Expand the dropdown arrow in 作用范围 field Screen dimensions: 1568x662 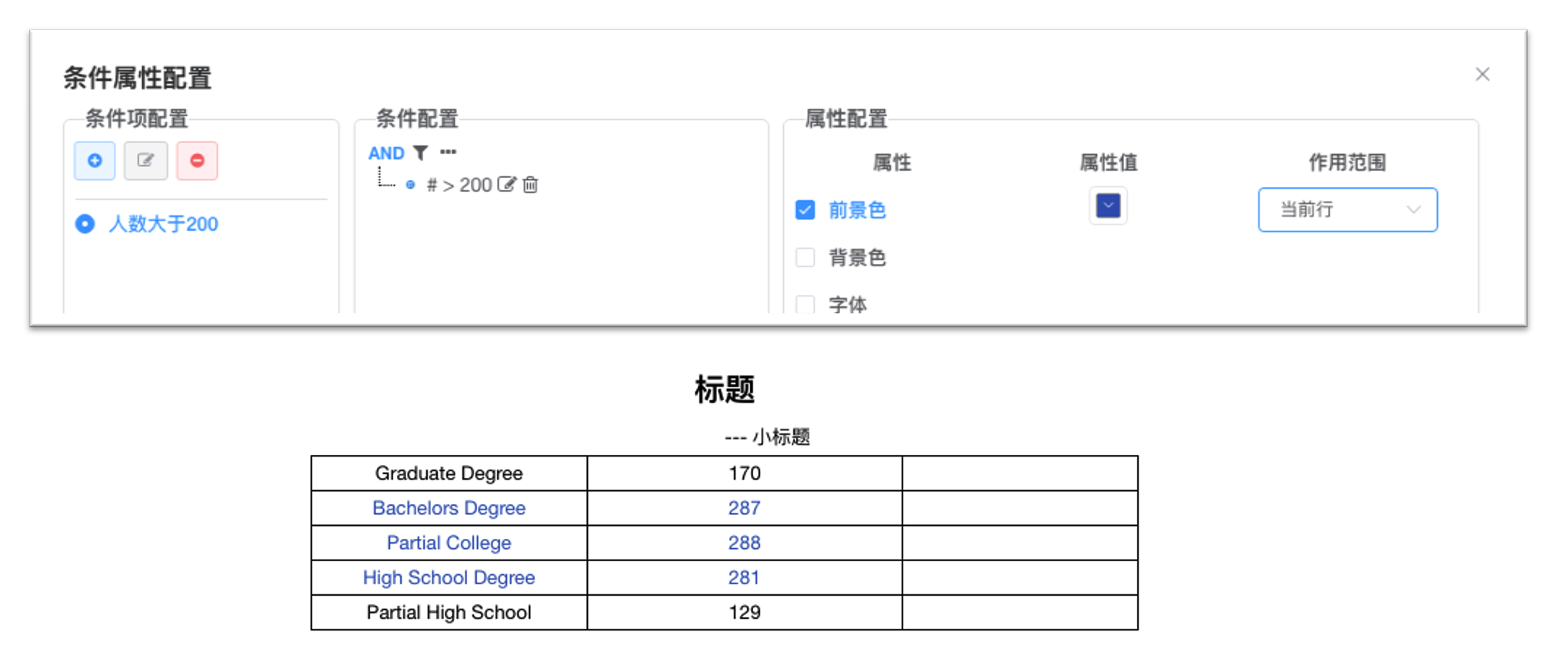[x=1413, y=209]
